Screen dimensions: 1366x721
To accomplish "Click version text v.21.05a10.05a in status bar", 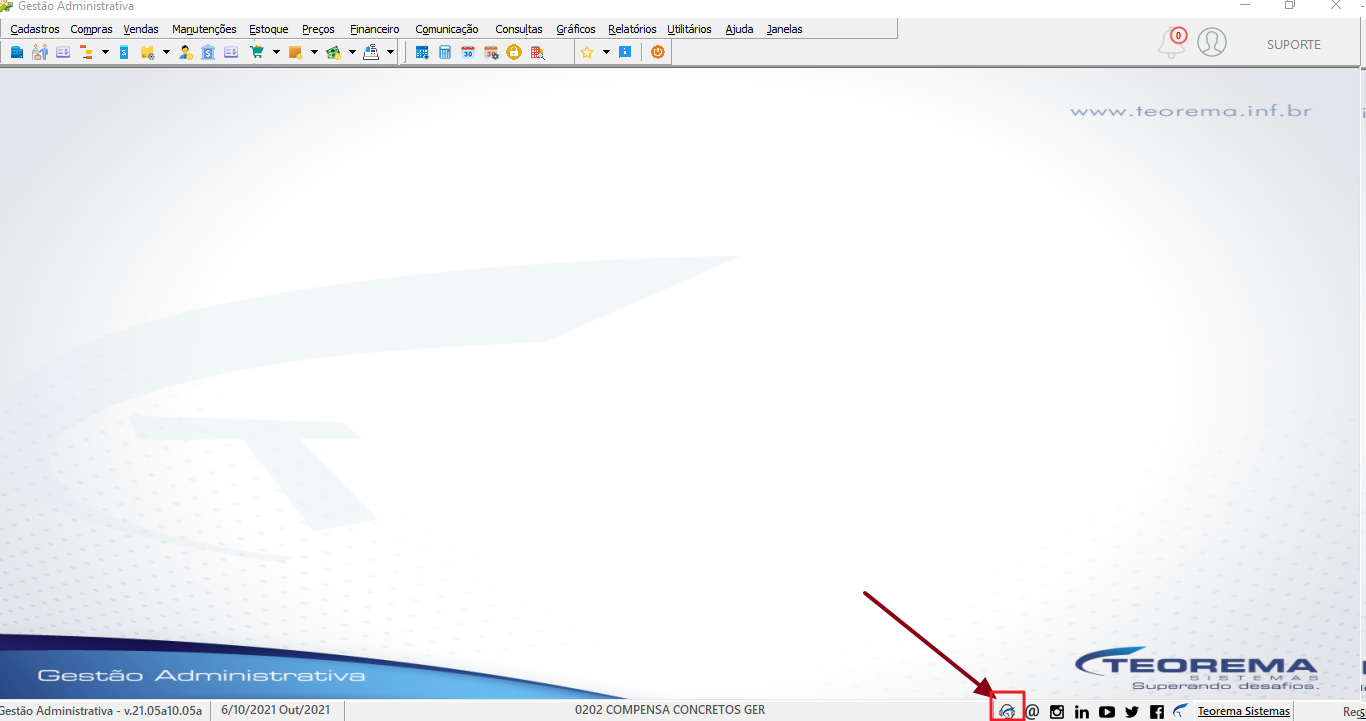I will pyautogui.click(x=163, y=711).
